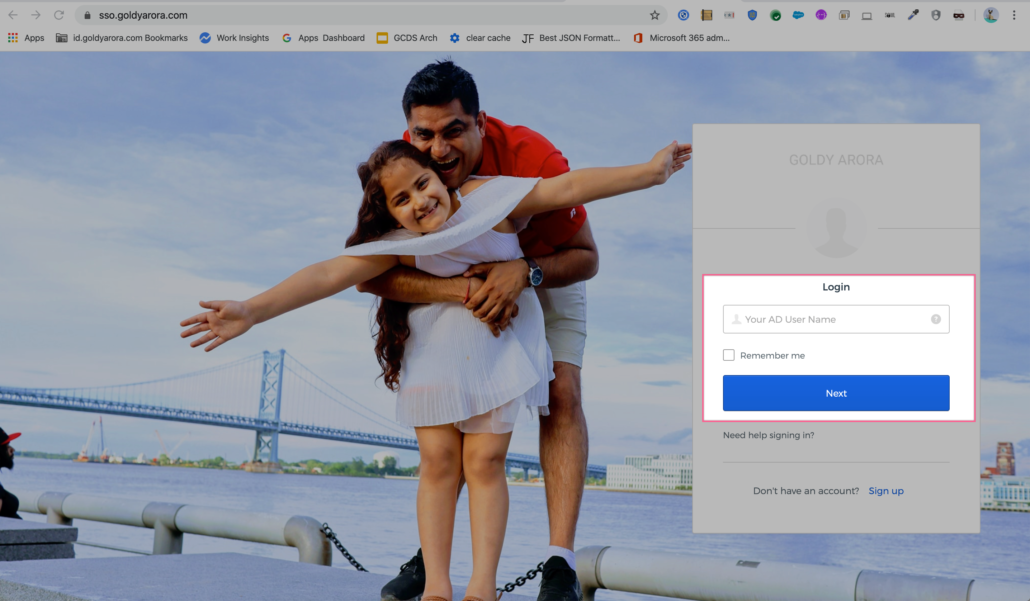Image resolution: width=1030 pixels, height=601 pixels.
Task: Open the green checkmark extension
Action: (x=775, y=15)
